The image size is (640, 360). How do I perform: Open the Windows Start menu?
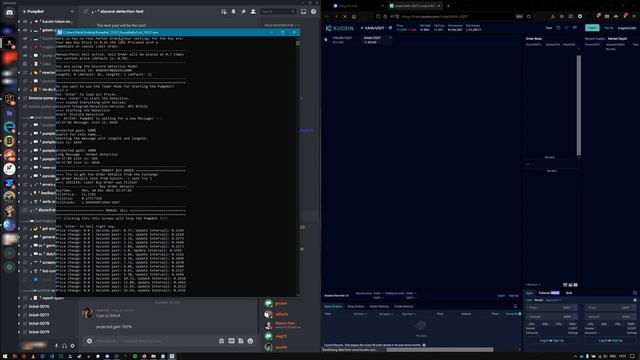tap(4, 356)
